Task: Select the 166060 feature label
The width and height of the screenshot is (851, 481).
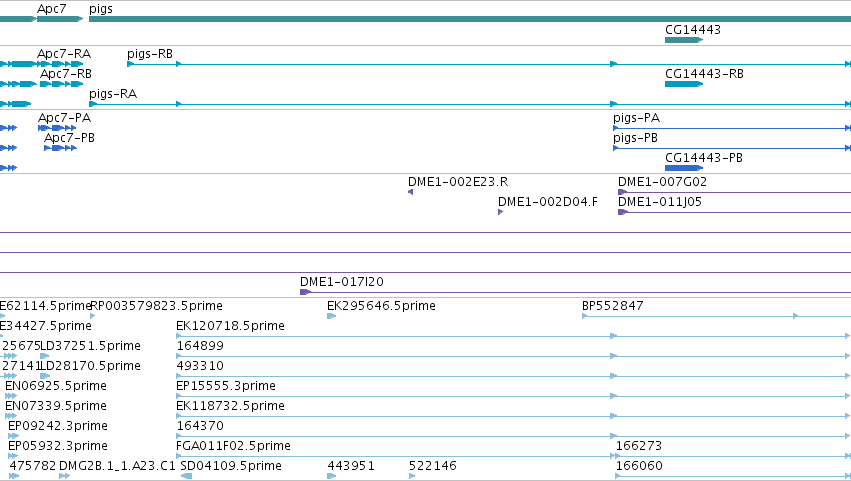Action: (x=639, y=466)
